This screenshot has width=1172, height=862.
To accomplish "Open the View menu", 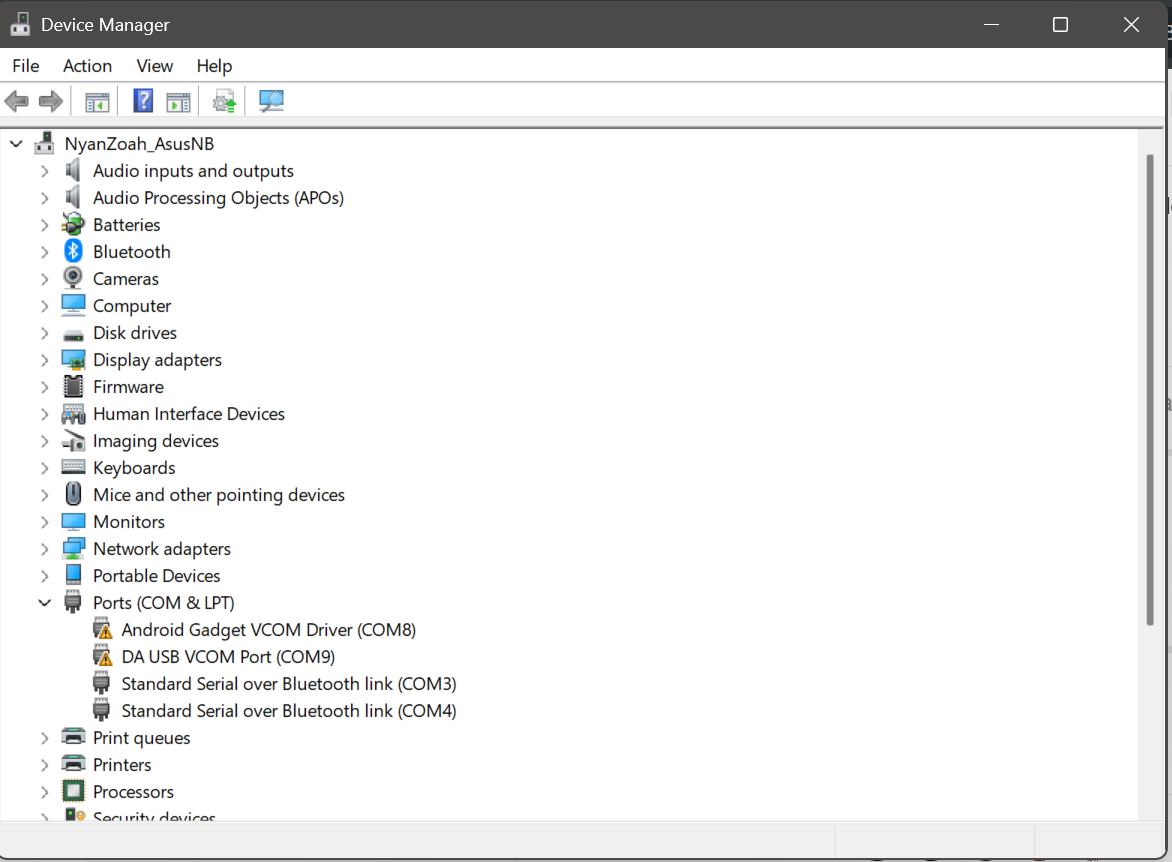I will (155, 66).
